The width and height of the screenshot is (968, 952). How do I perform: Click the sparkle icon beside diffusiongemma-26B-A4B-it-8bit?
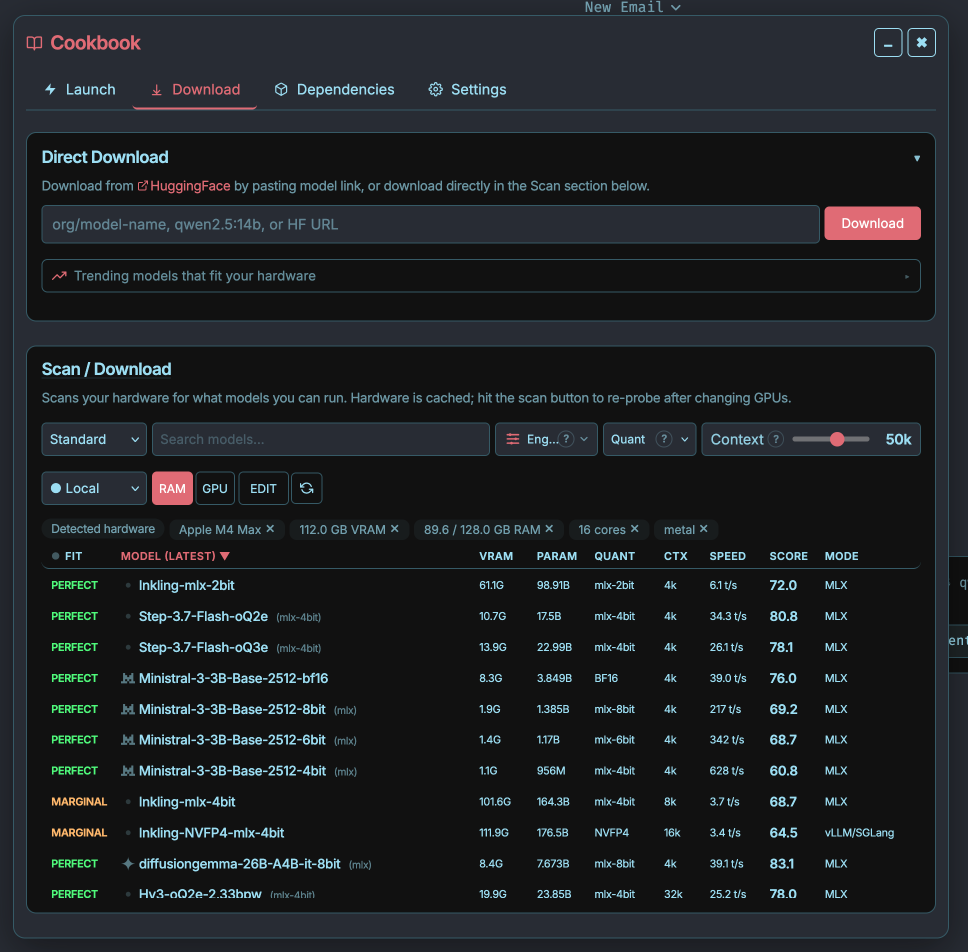tap(128, 864)
